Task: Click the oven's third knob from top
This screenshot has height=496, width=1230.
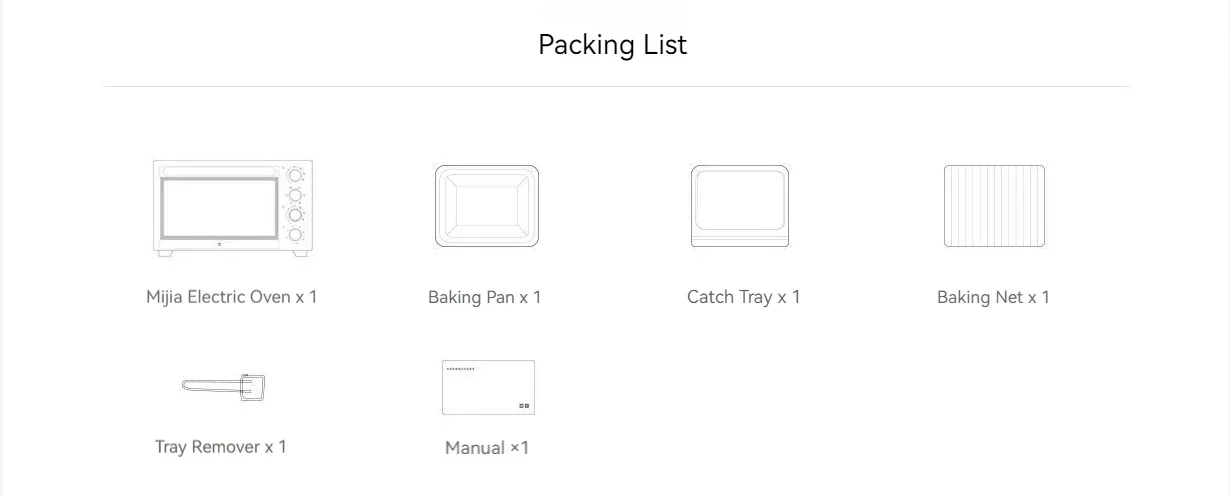Action: 296,214
